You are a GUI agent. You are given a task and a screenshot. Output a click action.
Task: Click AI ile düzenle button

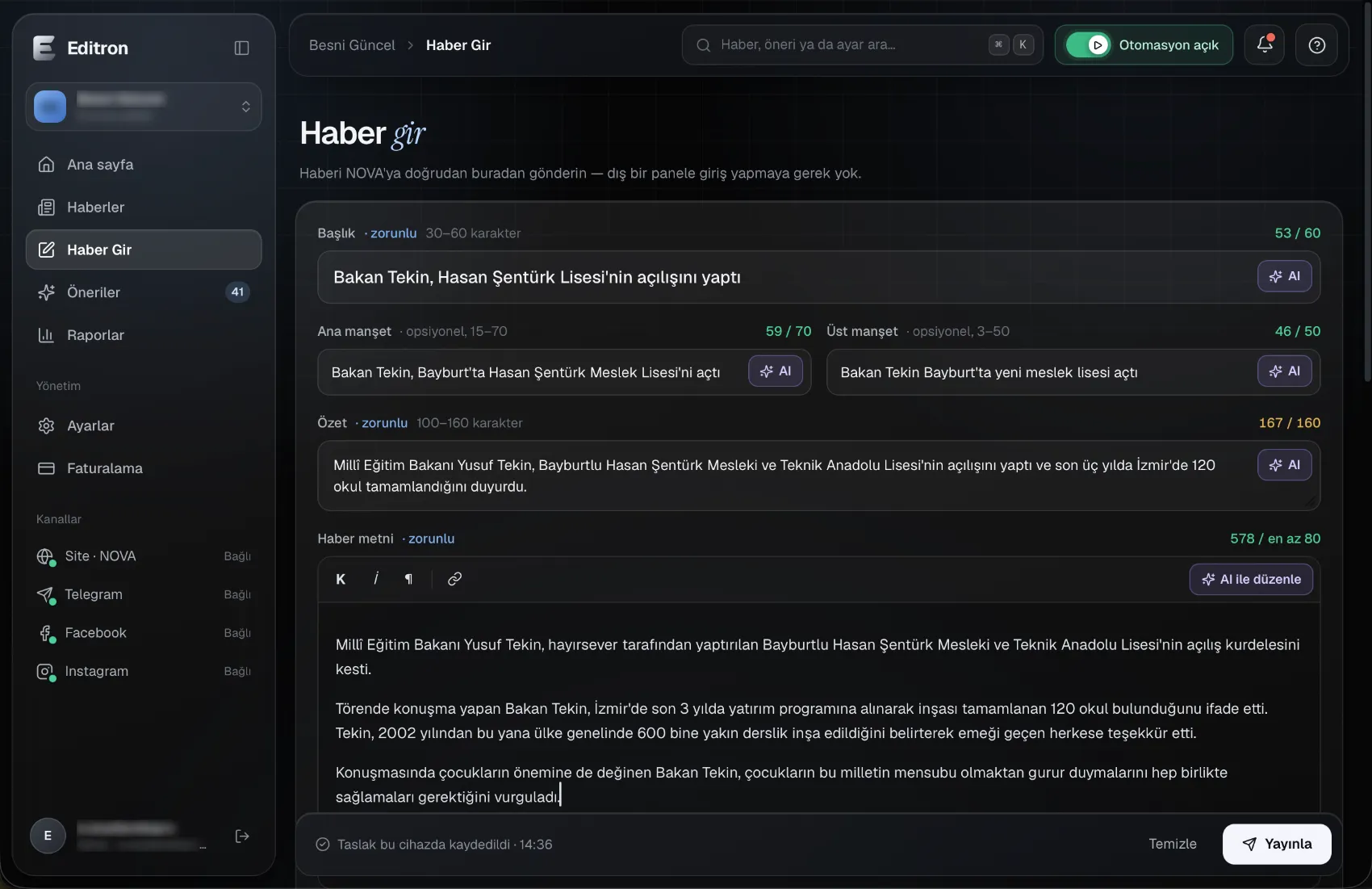[x=1251, y=579]
